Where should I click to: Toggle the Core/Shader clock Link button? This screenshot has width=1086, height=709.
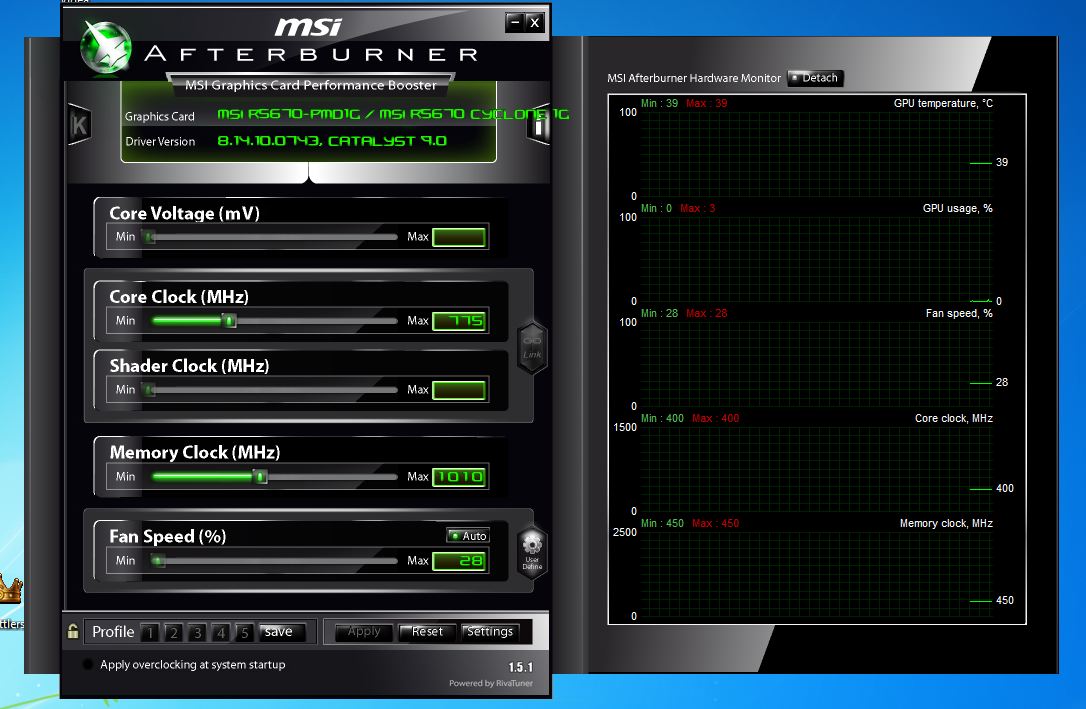pyautogui.click(x=533, y=348)
